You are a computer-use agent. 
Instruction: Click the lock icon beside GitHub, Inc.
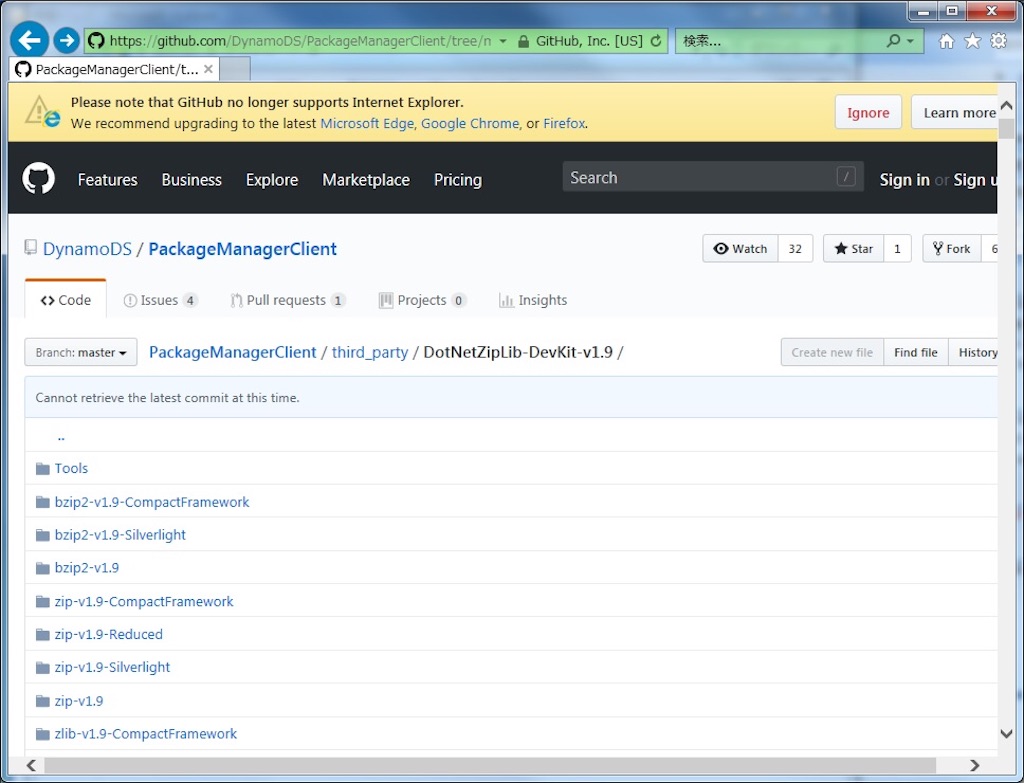click(x=523, y=41)
